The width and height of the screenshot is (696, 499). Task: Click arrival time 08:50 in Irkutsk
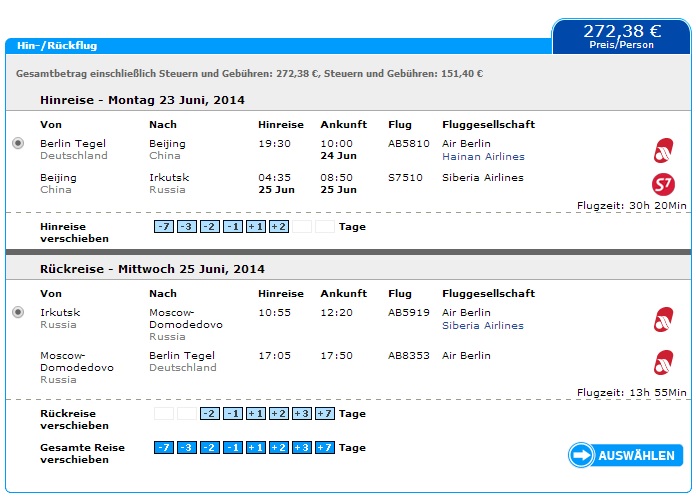pyautogui.click(x=336, y=178)
